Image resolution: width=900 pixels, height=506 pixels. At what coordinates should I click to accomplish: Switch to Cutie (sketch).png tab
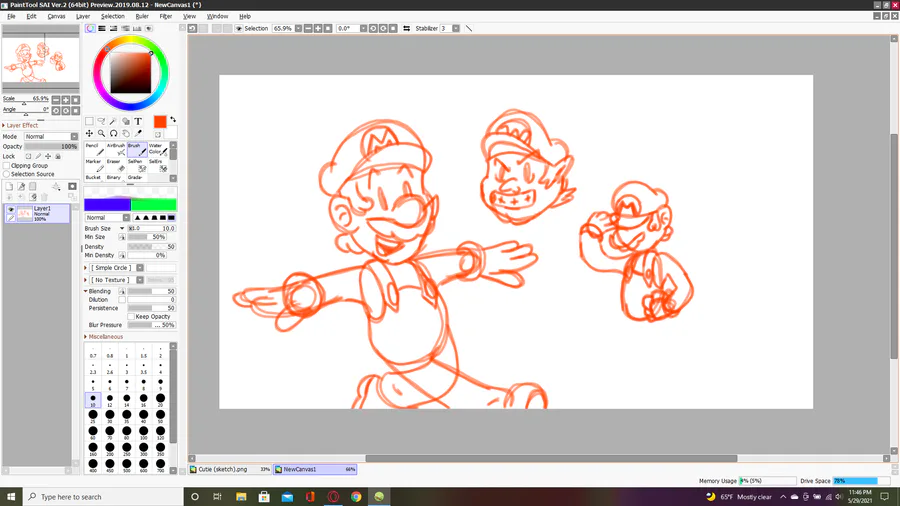click(x=230, y=469)
